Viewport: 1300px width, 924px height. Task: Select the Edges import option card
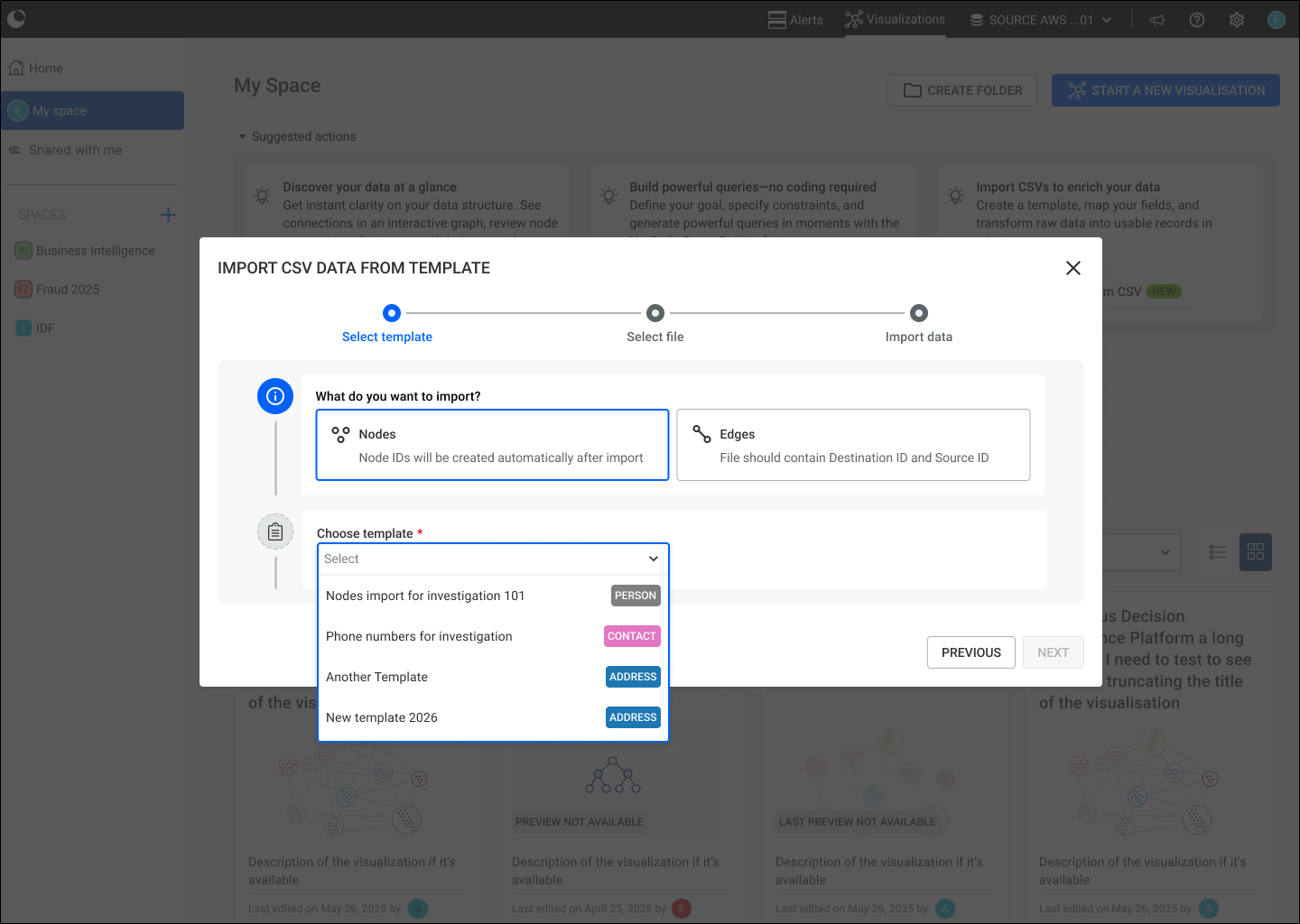click(x=852, y=444)
